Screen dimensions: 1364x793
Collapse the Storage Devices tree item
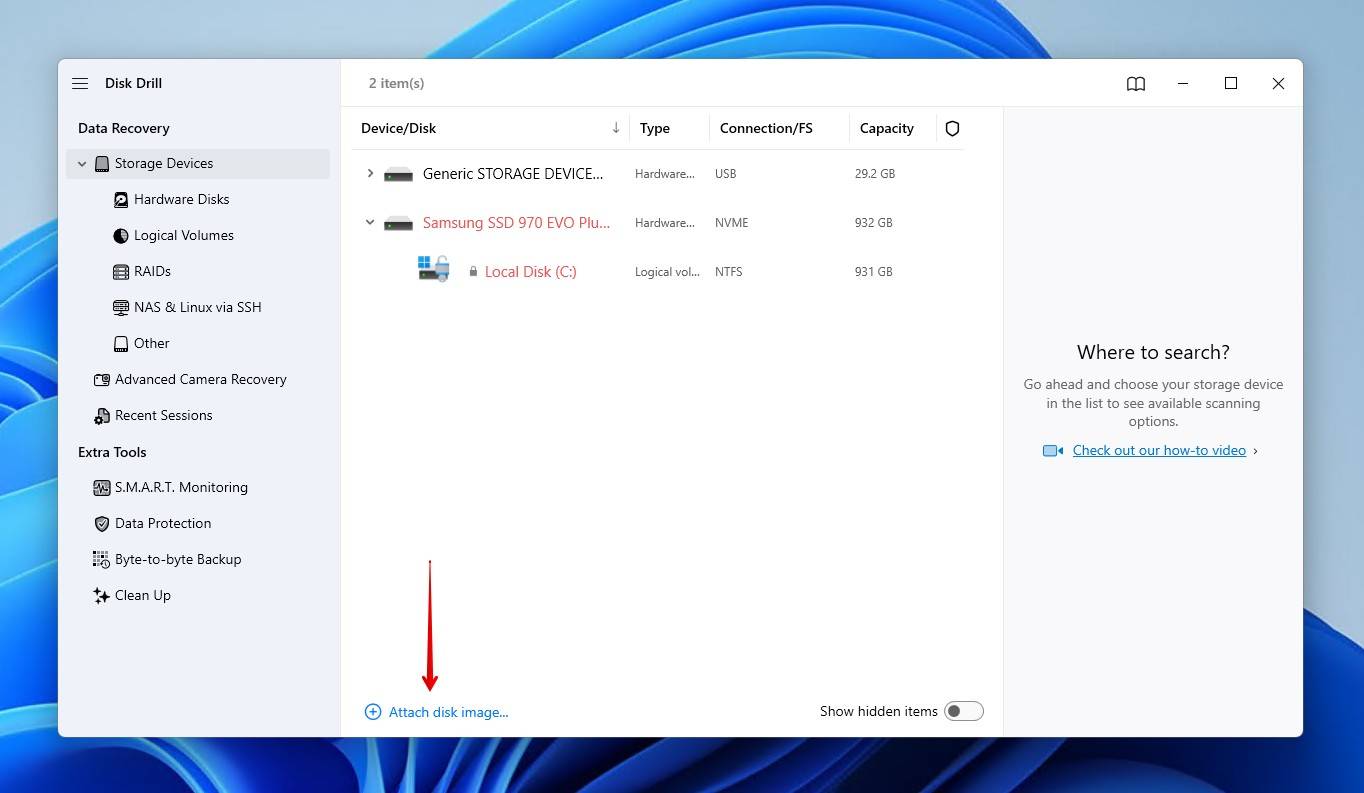coord(82,163)
